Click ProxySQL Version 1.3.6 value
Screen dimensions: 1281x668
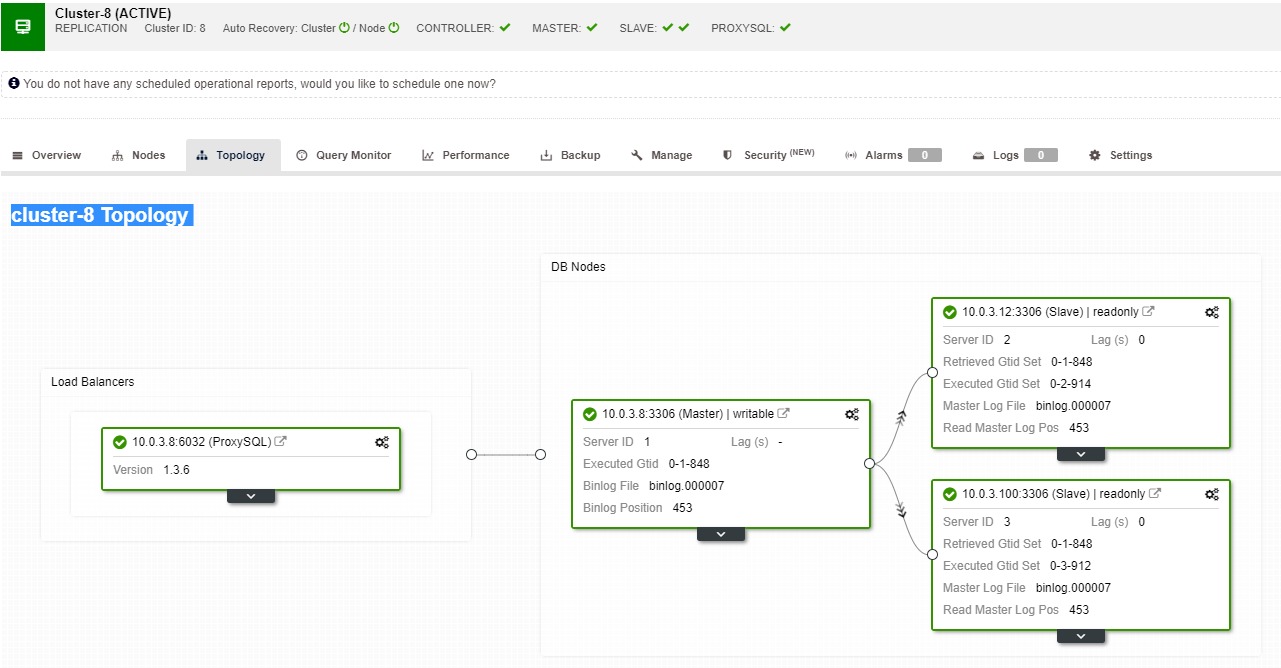click(x=176, y=470)
